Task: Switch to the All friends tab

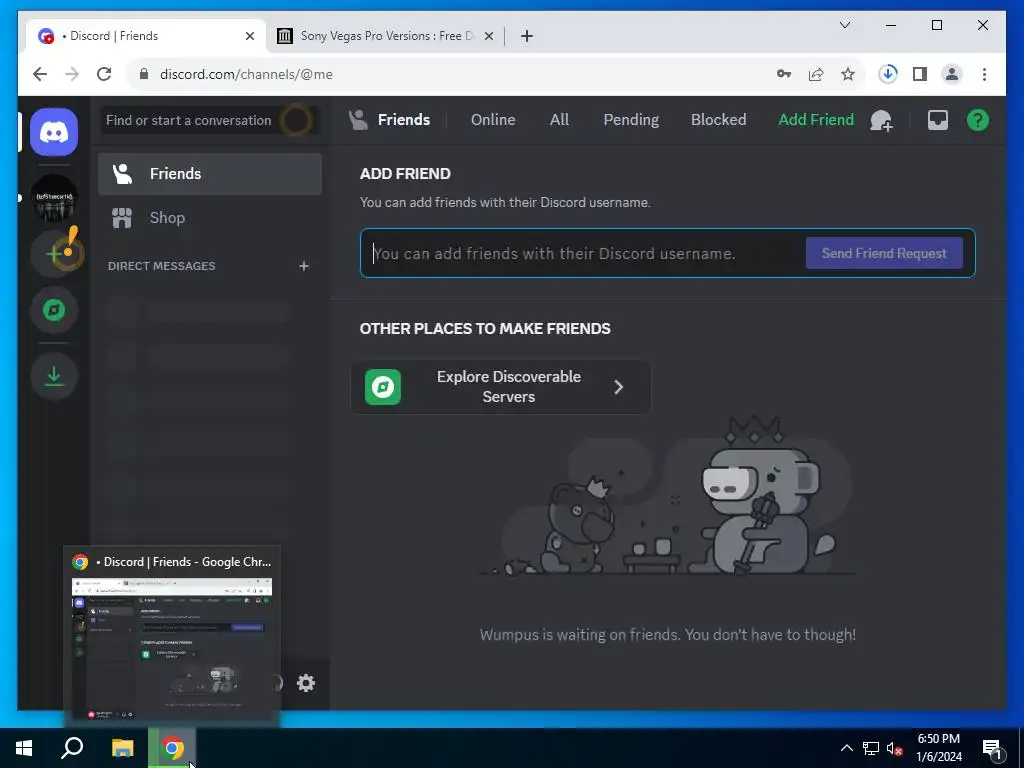Action: [x=559, y=120]
